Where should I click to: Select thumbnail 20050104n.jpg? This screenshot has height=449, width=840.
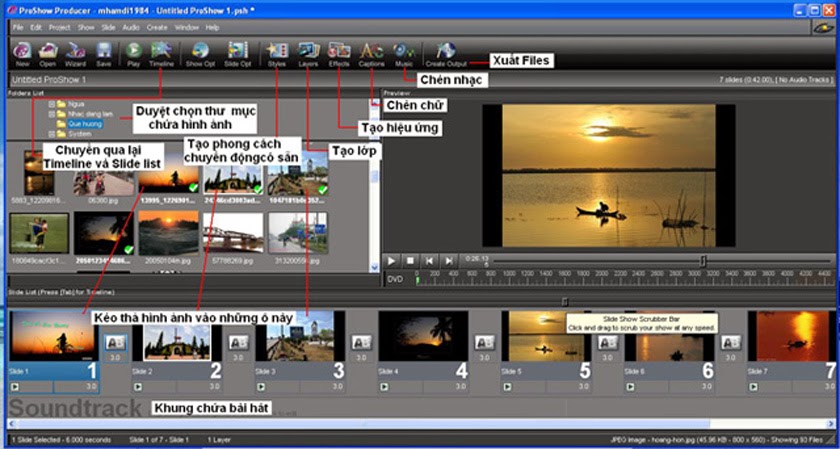pyautogui.click(x=168, y=233)
